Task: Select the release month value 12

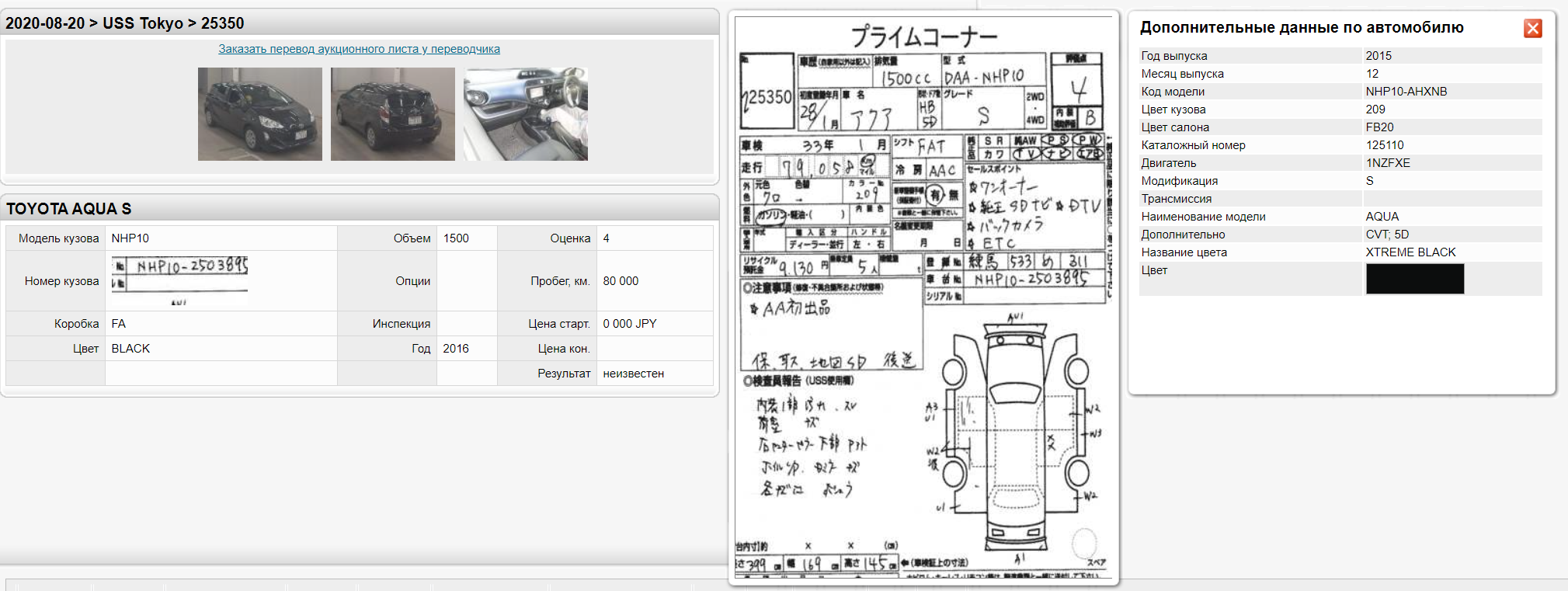Action: point(1372,74)
